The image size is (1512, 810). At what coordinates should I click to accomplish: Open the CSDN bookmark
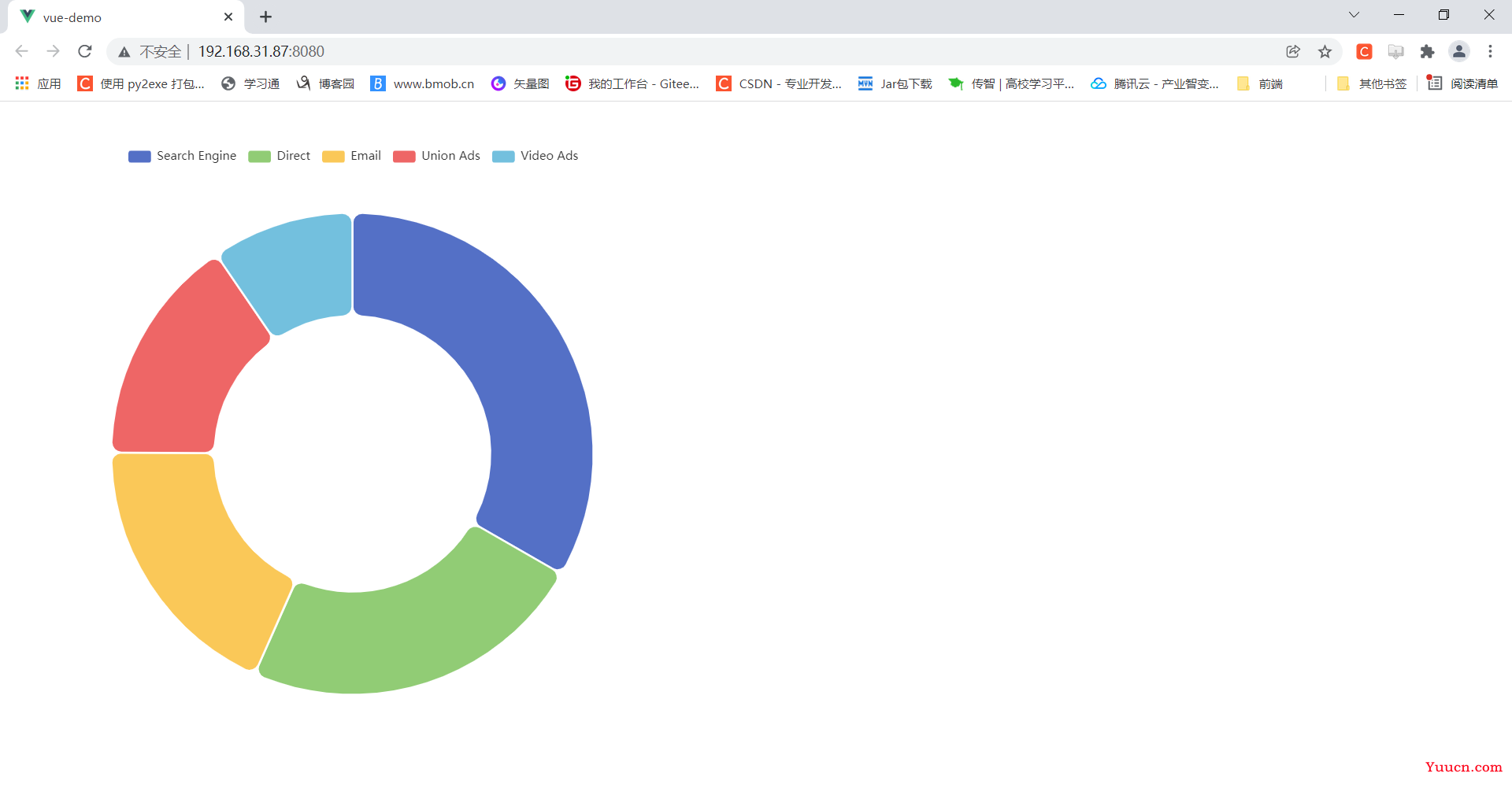[779, 83]
